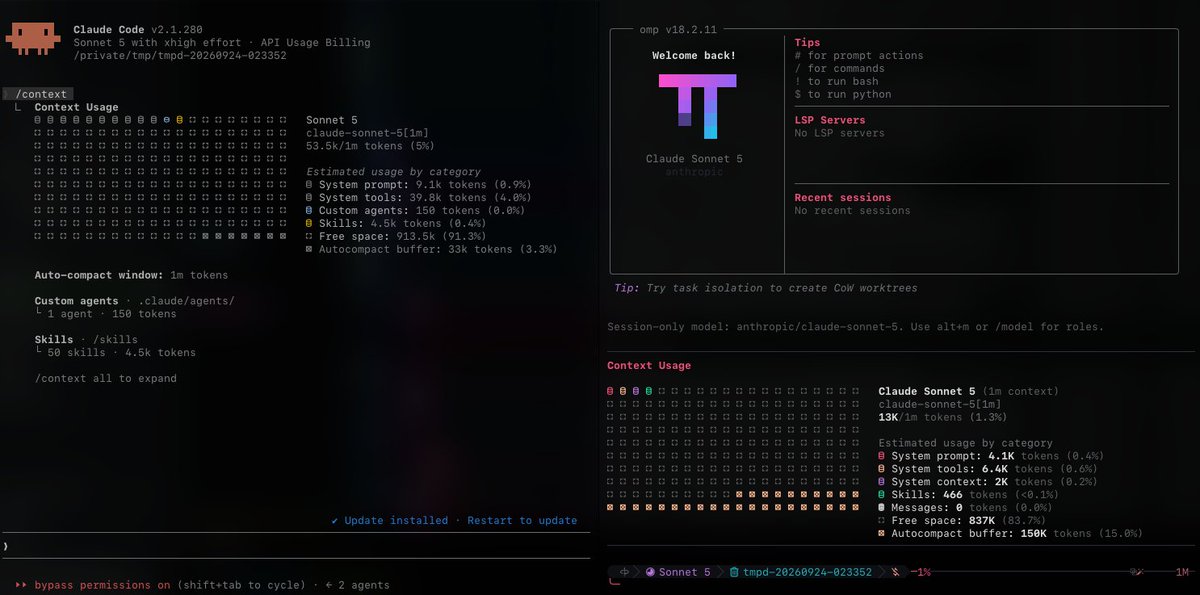Click Free space legend marker in Claude Code pane
The image size is (1200, 595).
pos(309,237)
